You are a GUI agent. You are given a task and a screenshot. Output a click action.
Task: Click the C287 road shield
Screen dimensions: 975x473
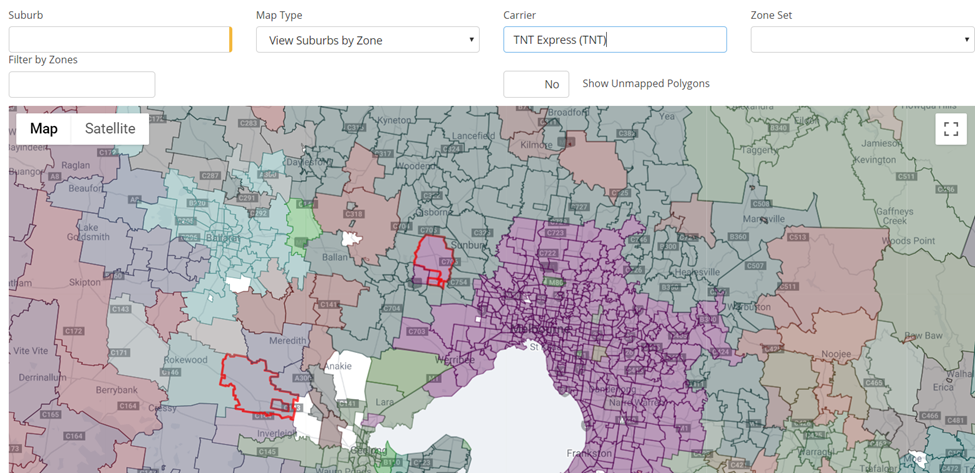pyautogui.click(x=212, y=176)
